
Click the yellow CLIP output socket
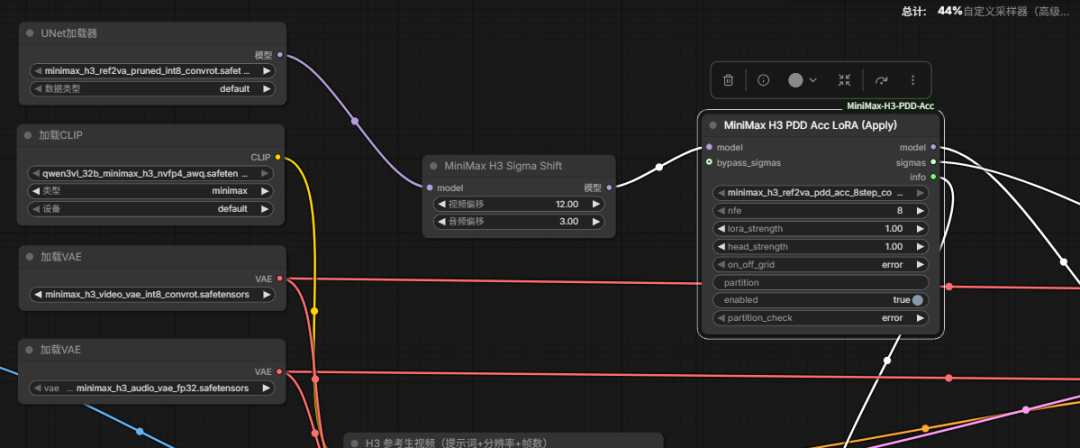tap(278, 157)
